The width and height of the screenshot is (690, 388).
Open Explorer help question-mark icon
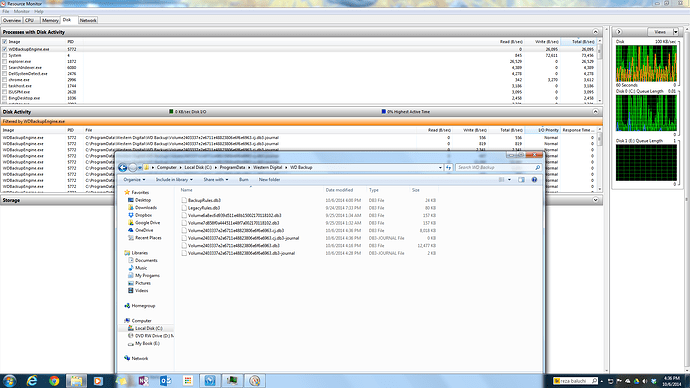pyautogui.click(x=534, y=180)
